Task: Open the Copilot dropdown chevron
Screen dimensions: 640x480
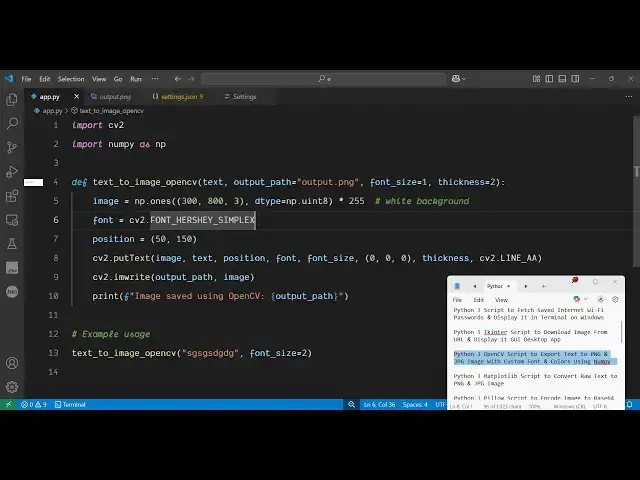Action: click(464, 79)
